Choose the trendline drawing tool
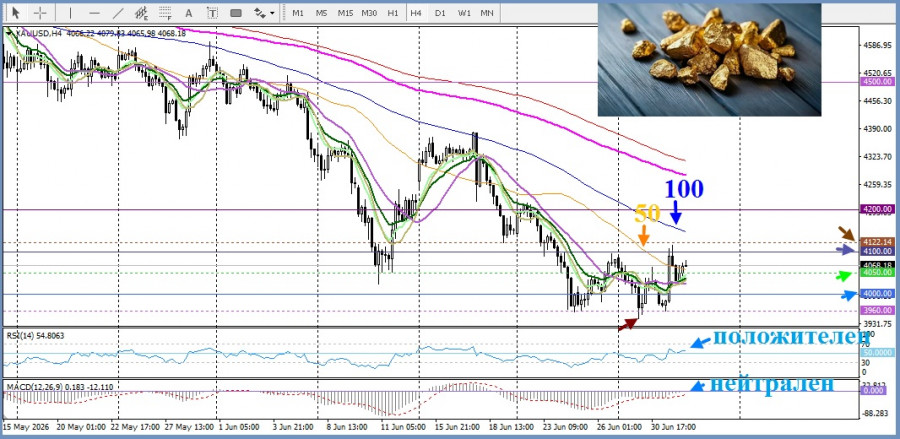Image resolution: width=900 pixels, height=439 pixels. (x=118, y=13)
